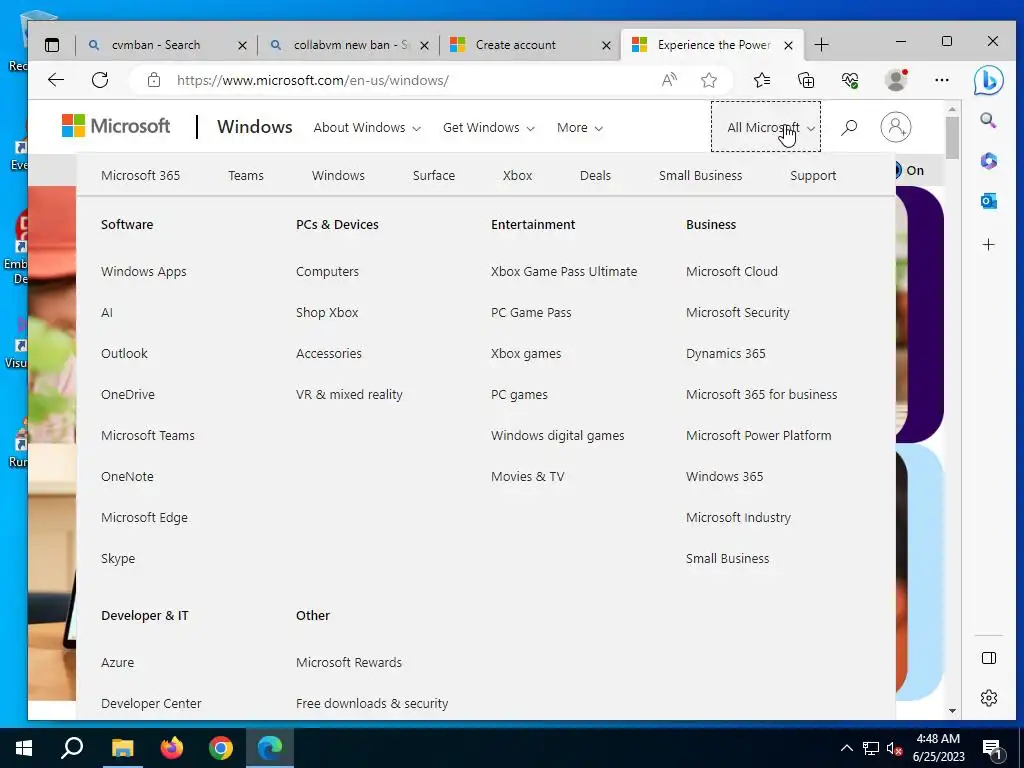Open sidebar settings gear icon
This screenshot has width=1024, height=768.
tap(989, 697)
